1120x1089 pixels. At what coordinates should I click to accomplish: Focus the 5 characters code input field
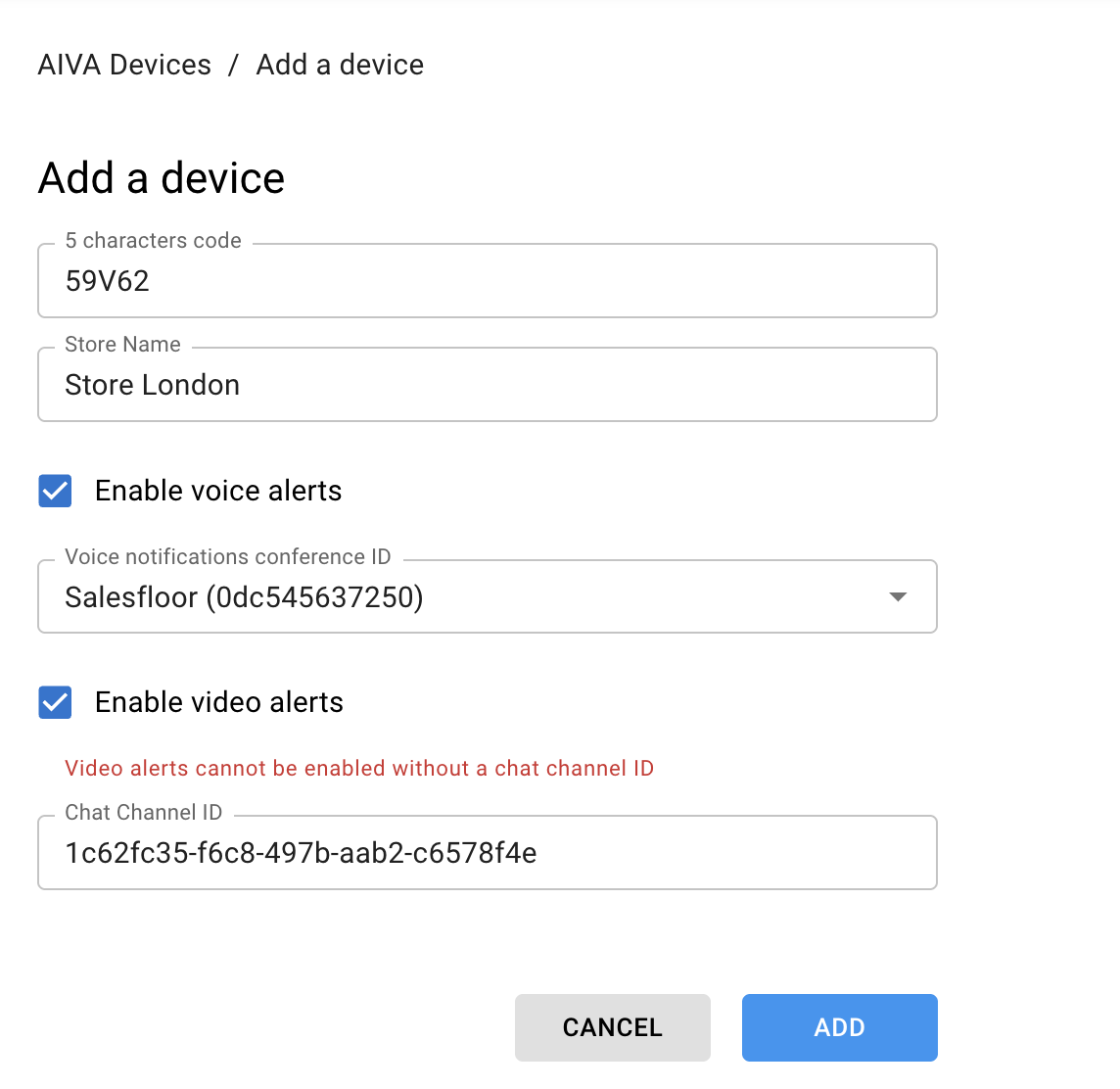(x=487, y=281)
